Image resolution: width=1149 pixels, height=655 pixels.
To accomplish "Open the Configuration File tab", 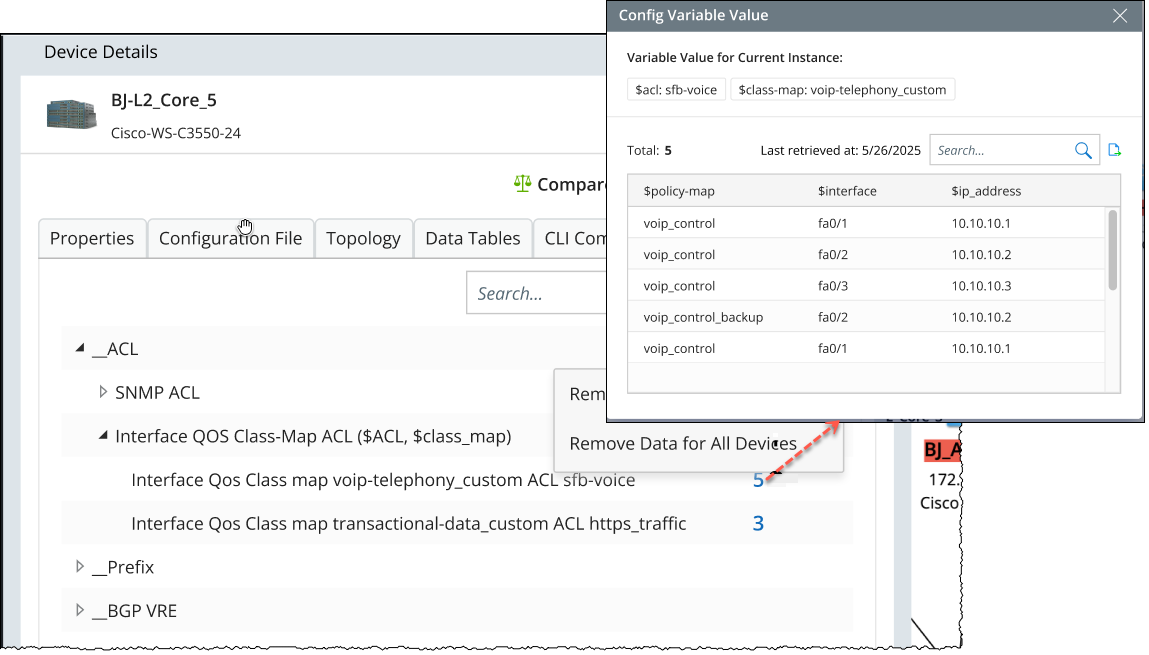I will click(x=230, y=238).
